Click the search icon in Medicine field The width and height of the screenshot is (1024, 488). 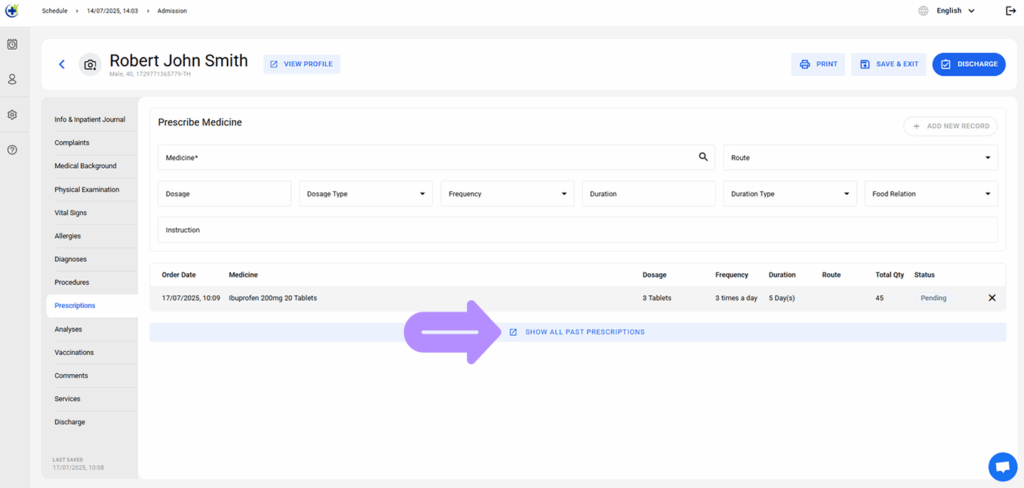703,157
